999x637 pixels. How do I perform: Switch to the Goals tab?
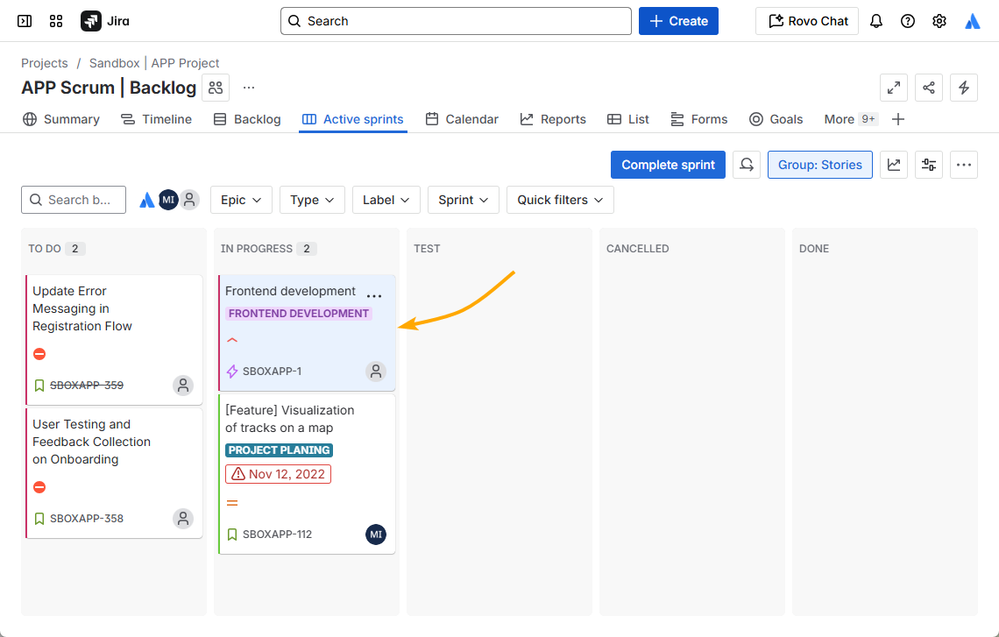point(776,119)
